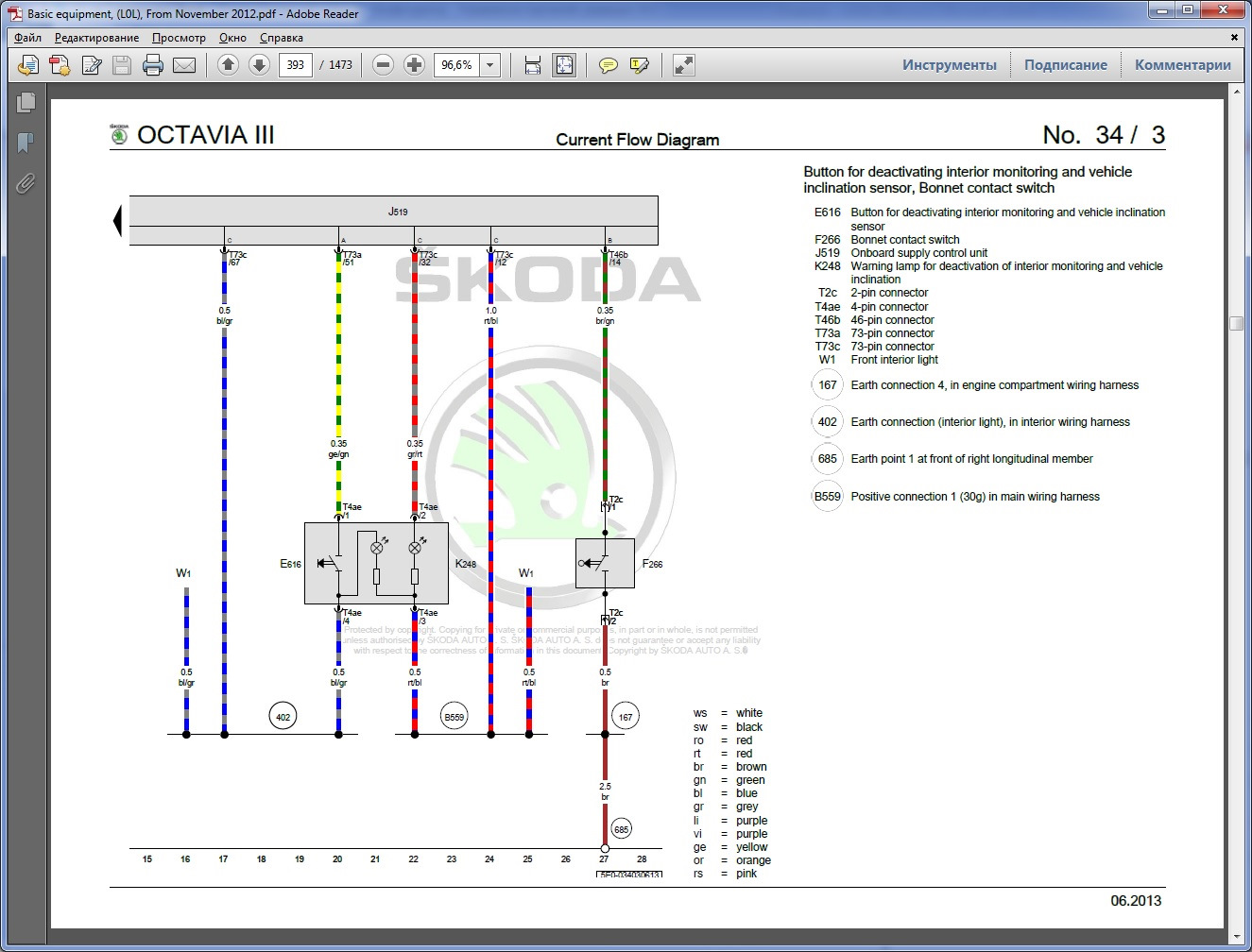Click the Save file floppy icon
This screenshot has height=952, width=1252.
pyautogui.click(x=122, y=65)
